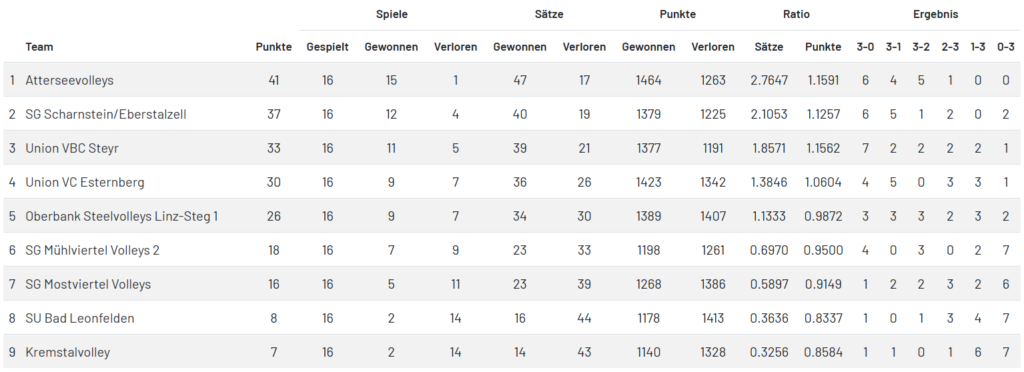Click the Gespielt column header

(327, 47)
